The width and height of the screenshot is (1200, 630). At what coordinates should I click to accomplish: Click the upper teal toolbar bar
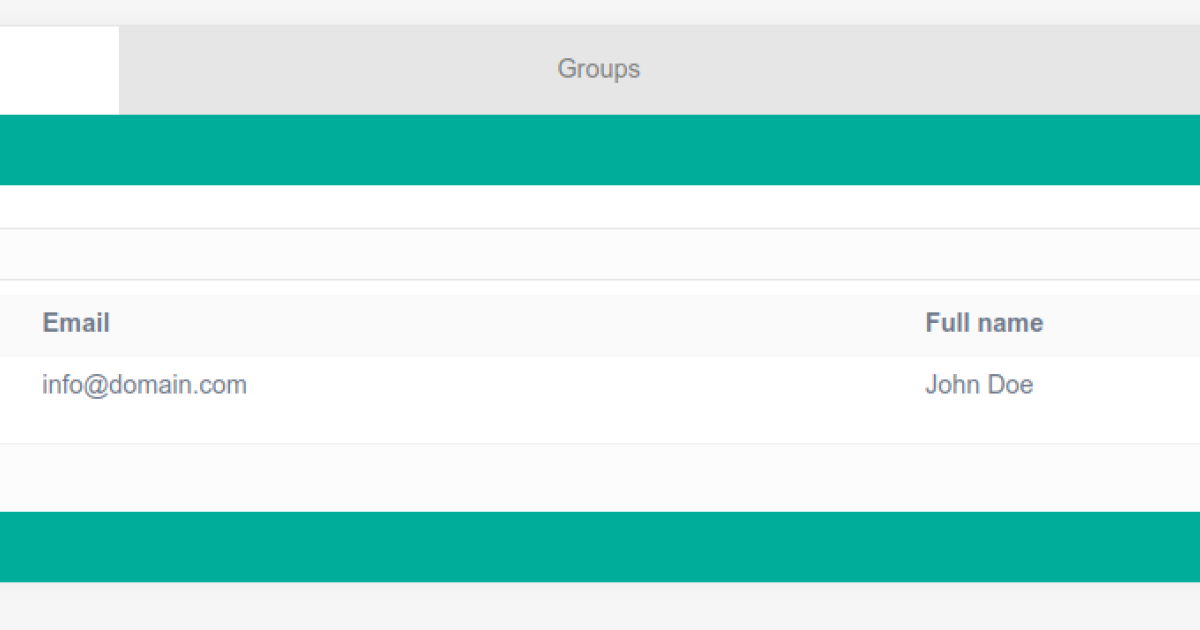pyautogui.click(x=600, y=150)
